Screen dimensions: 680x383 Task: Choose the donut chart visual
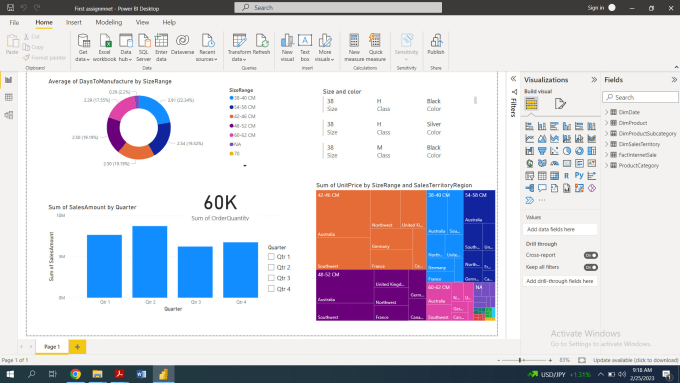(579, 151)
